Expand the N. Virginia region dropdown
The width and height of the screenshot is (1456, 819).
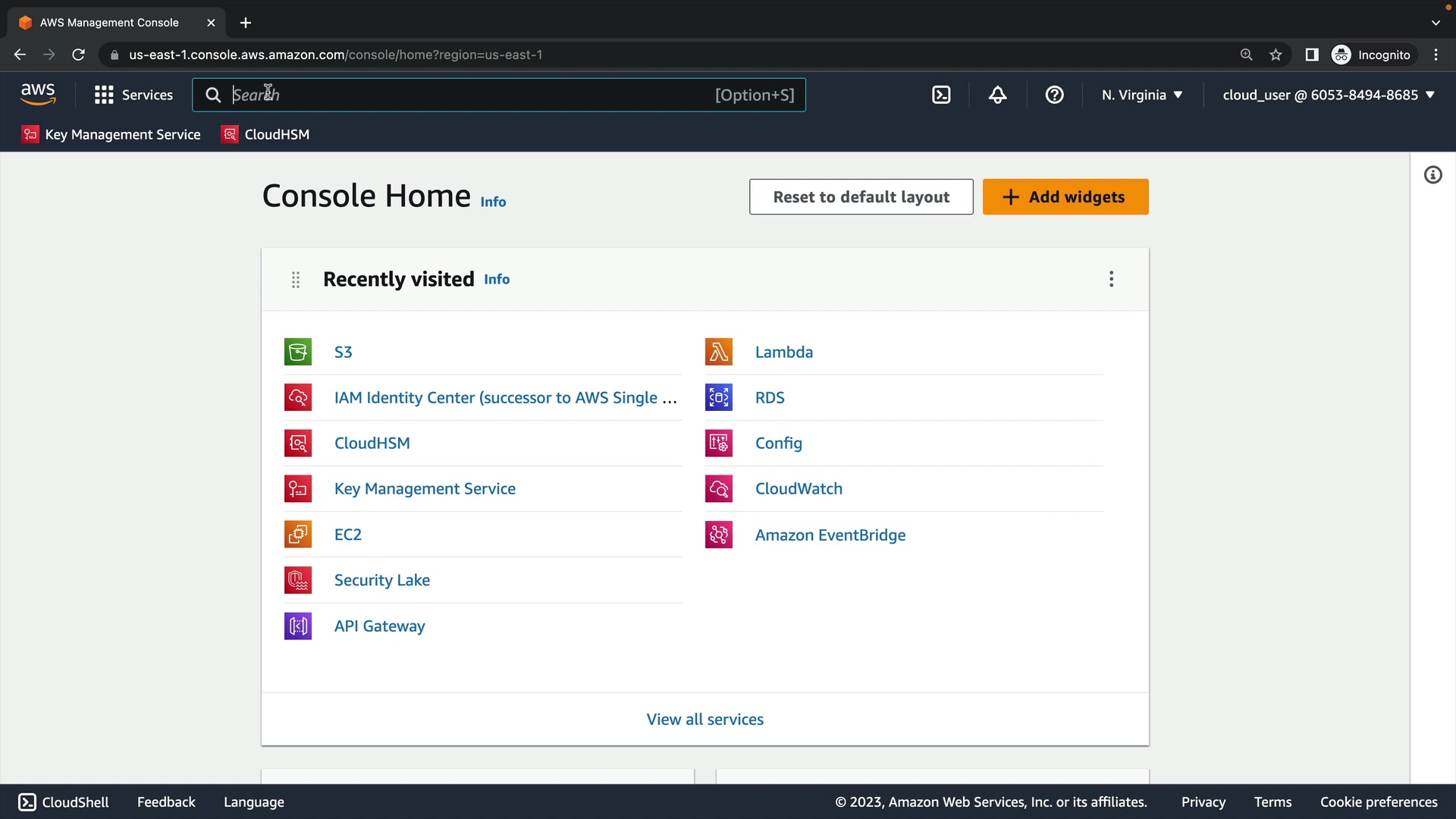(1142, 95)
